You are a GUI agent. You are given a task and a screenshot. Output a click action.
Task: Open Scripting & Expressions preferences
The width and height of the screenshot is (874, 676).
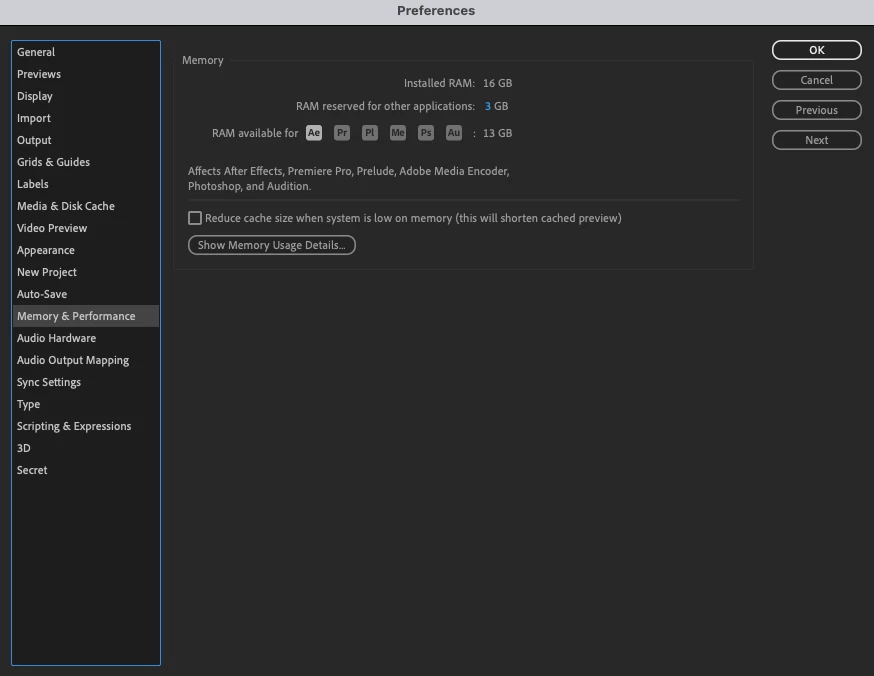tap(86, 426)
